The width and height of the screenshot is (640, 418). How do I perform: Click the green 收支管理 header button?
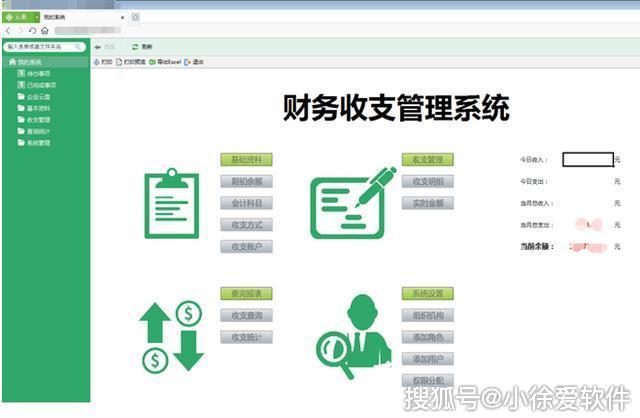point(428,160)
